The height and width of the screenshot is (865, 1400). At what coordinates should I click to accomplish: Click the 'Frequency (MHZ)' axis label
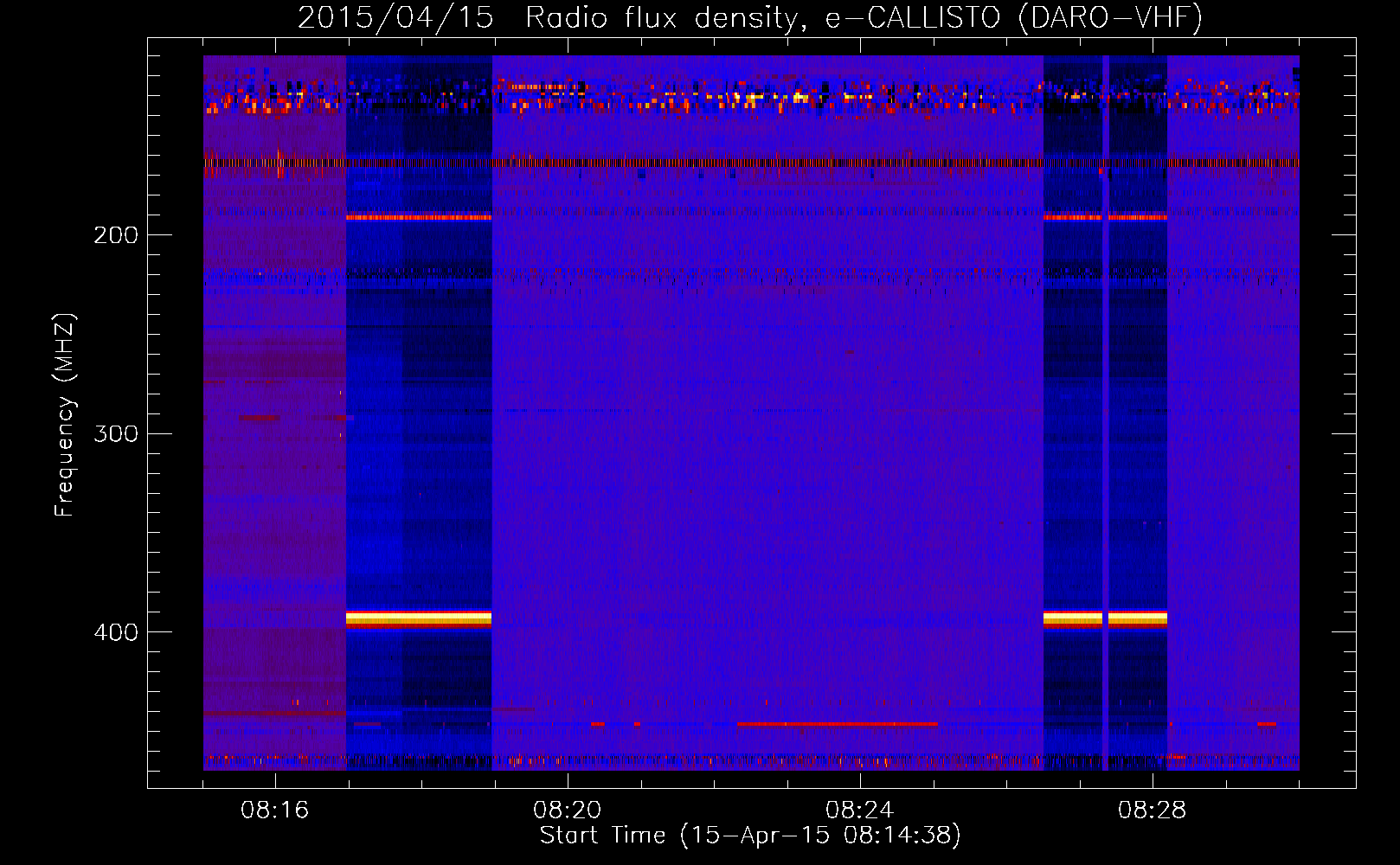pos(65,415)
